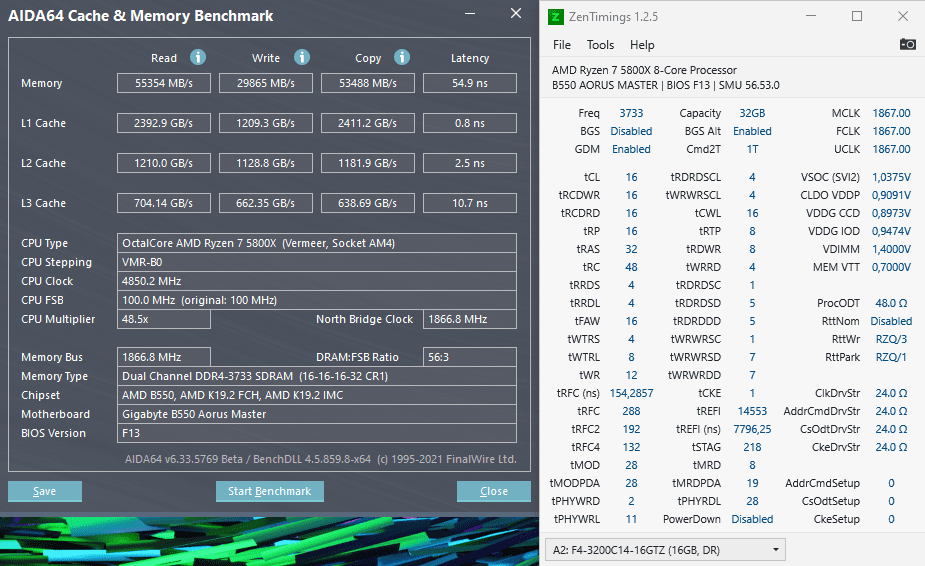Click Start Benchmark in AIDA64

tap(270, 491)
